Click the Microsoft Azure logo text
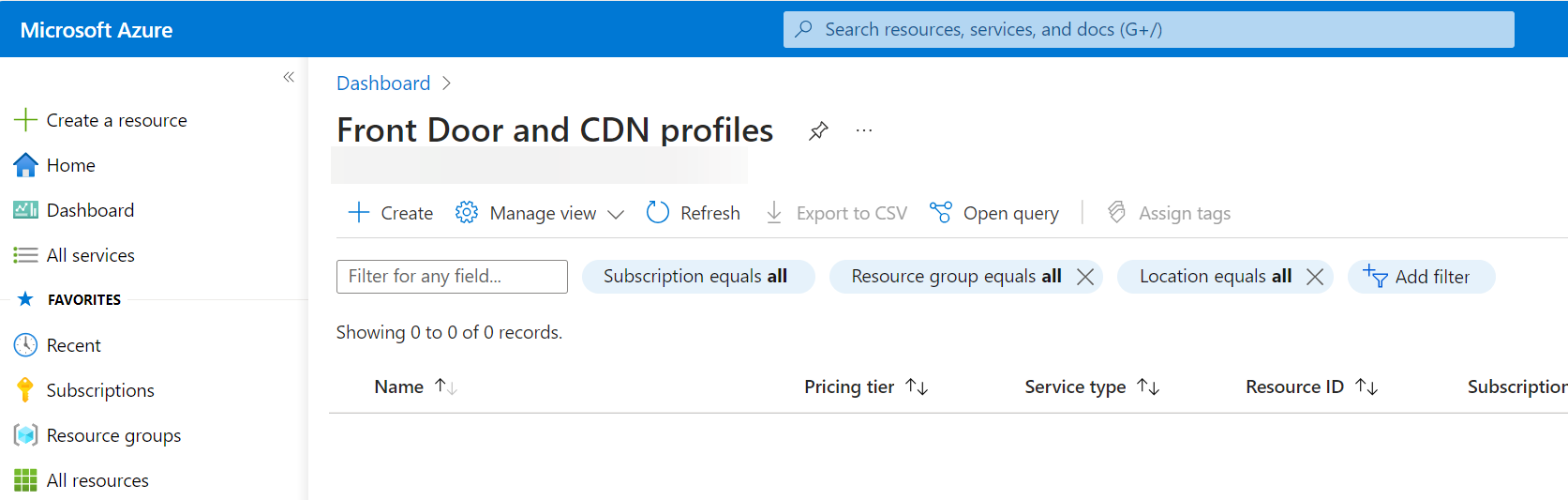Viewport: 1568px width, 500px height. [x=97, y=30]
